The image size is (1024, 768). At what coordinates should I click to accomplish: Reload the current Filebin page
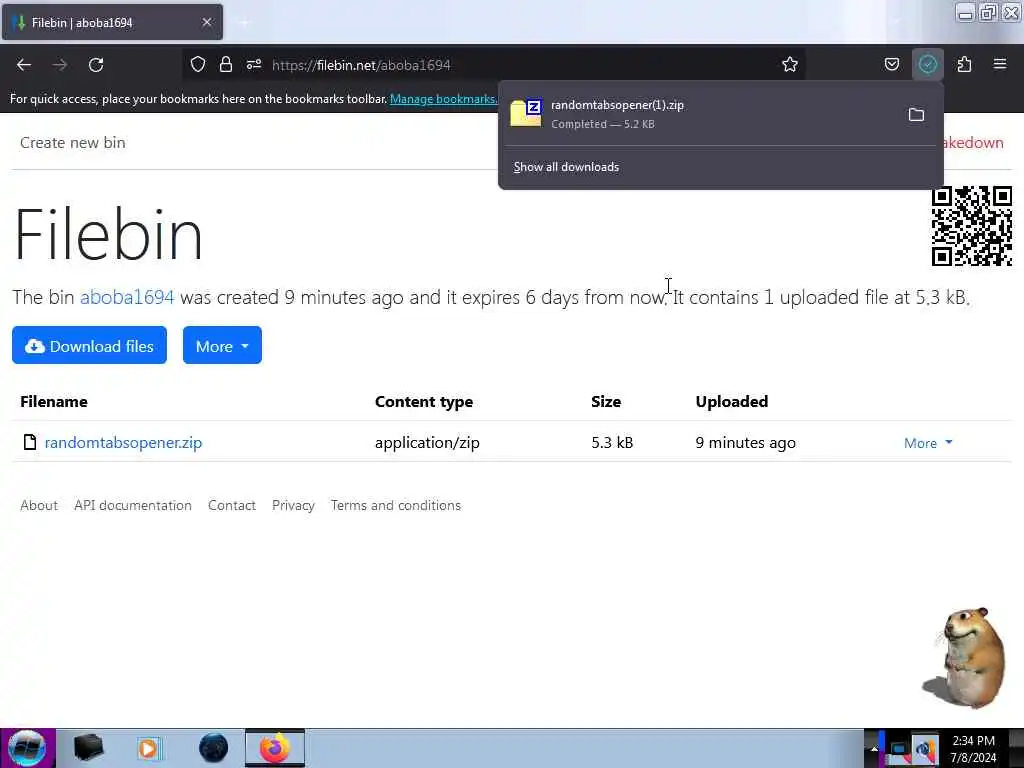96,65
